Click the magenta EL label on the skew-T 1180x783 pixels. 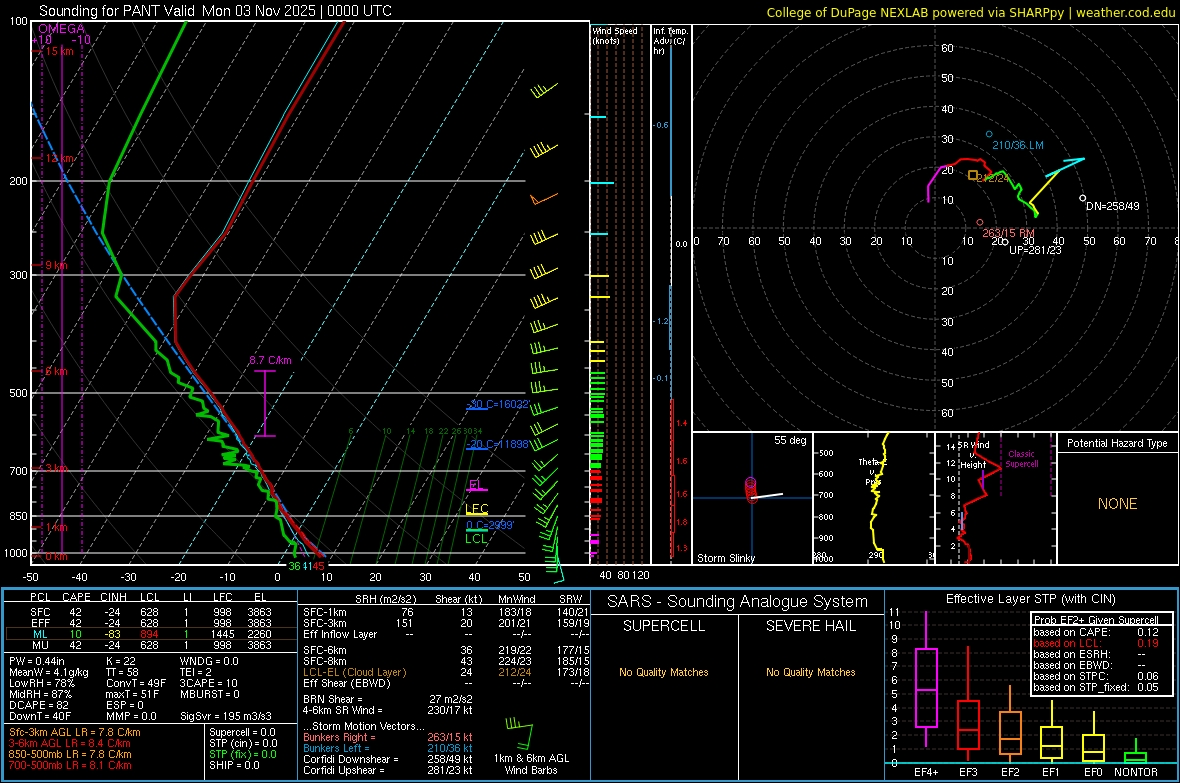click(x=475, y=485)
